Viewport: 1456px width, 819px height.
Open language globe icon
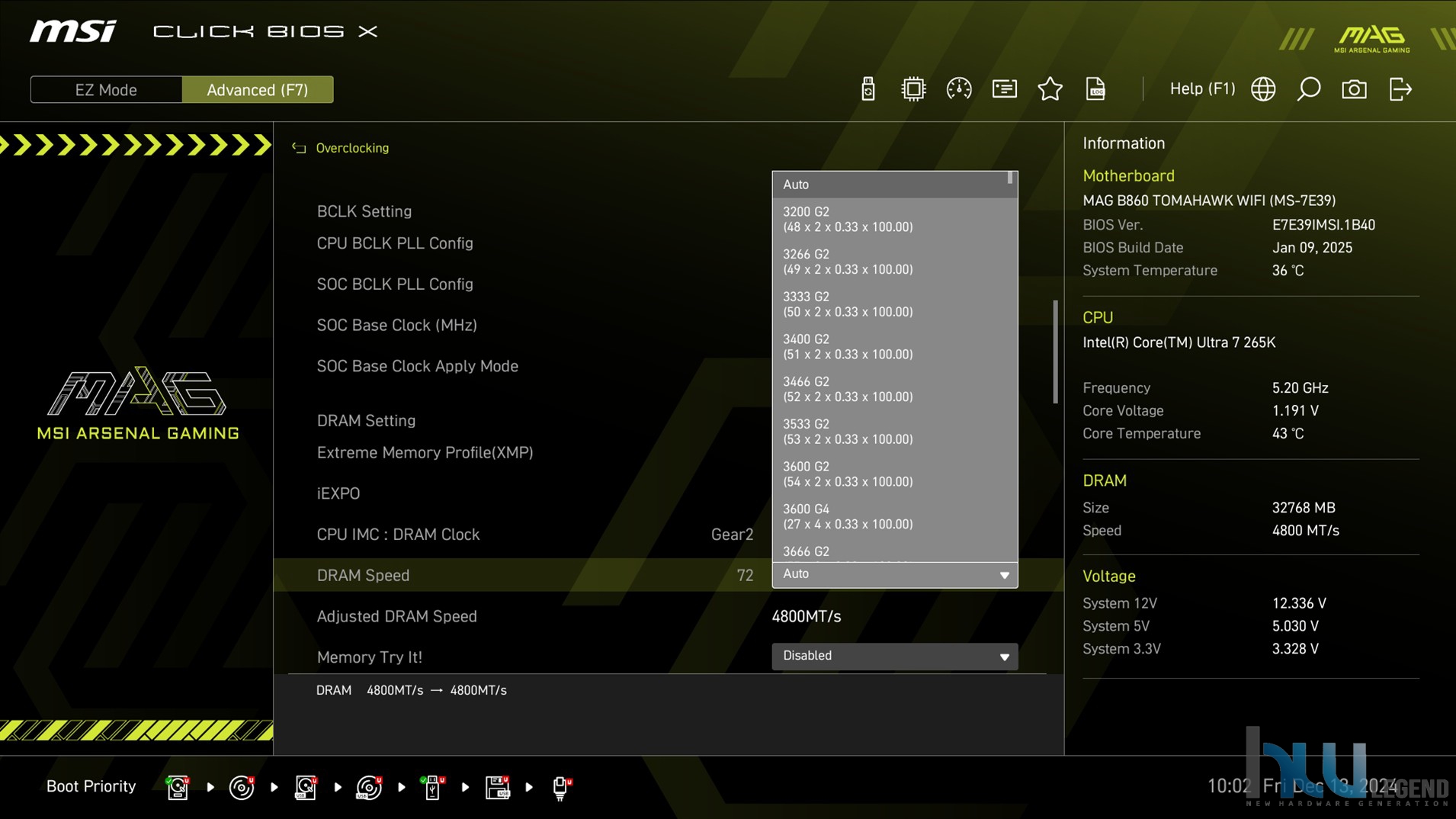[1263, 89]
